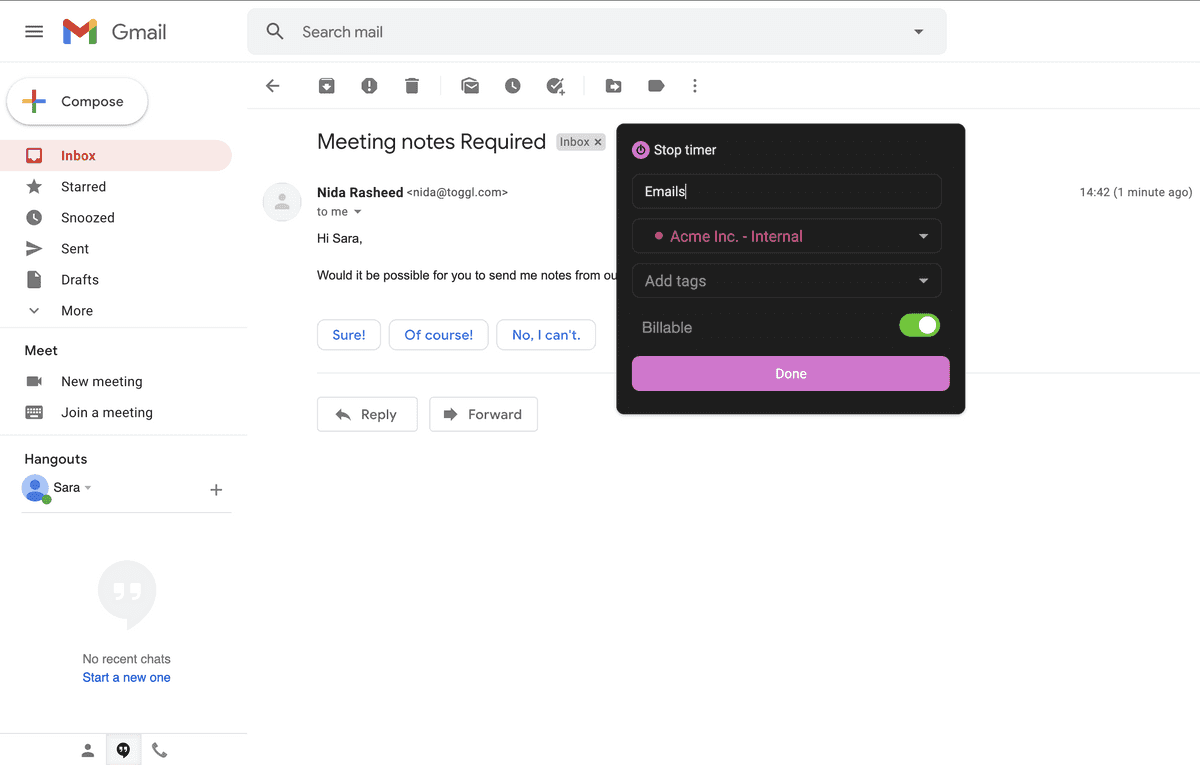
Task: Open the Drafts folder
Action: 81,279
